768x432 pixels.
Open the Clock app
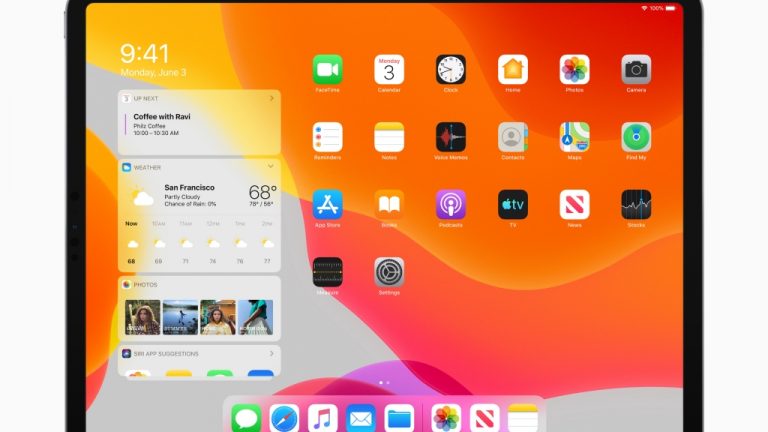(x=451, y=70)
